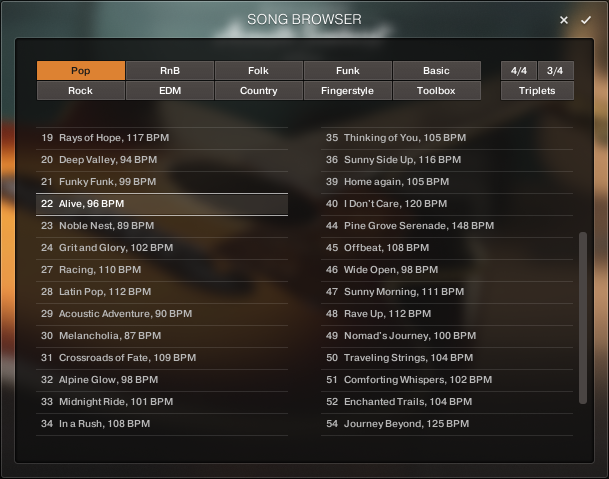Pick song 23 Noble Nest, 89 BPM
The height and width of the screenshot is (479, 609).
click(x=162, y=226)
